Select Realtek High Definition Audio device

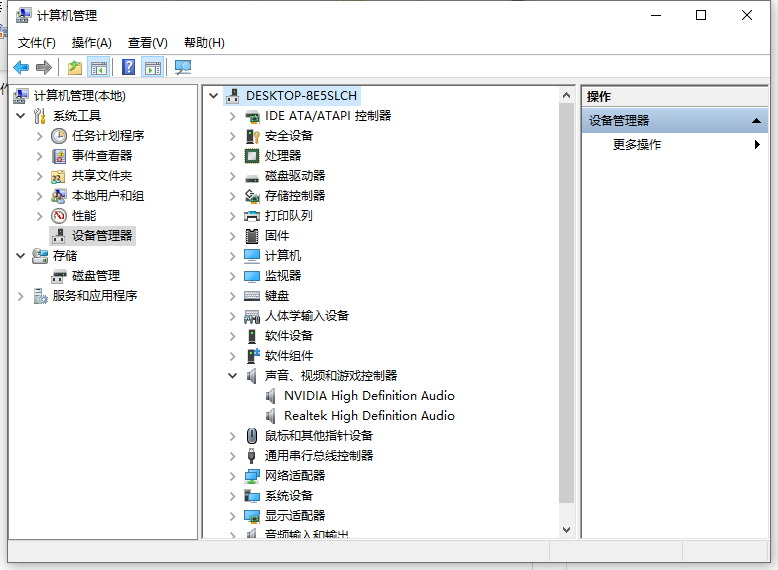[x=369, y=416]
